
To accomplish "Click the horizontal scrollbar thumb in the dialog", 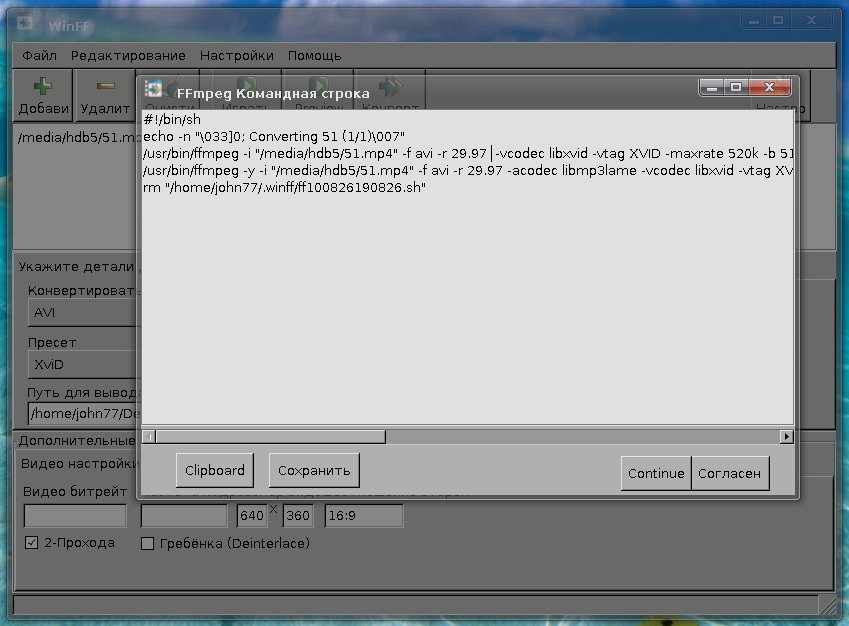I will pos(271,436).
